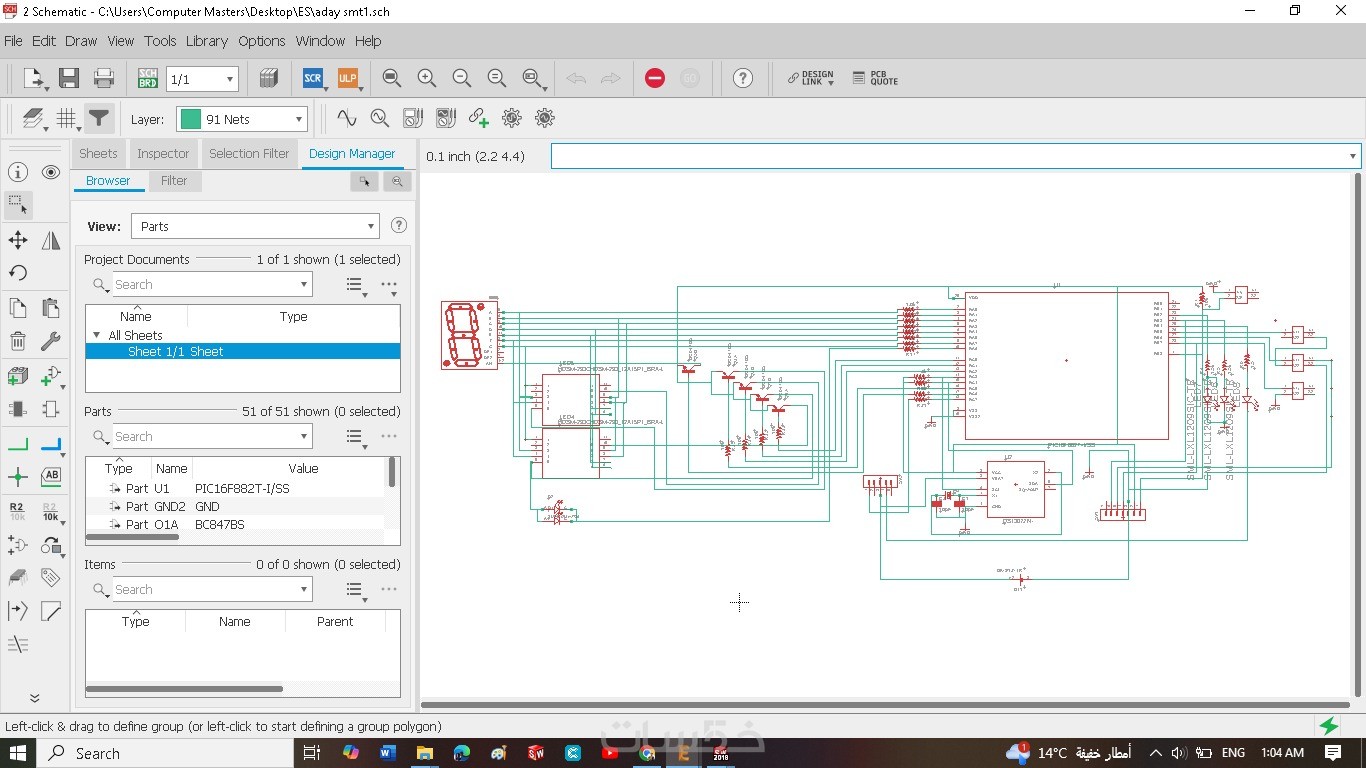Save the schematic with the floppy disk icon

tap(69, 78)
